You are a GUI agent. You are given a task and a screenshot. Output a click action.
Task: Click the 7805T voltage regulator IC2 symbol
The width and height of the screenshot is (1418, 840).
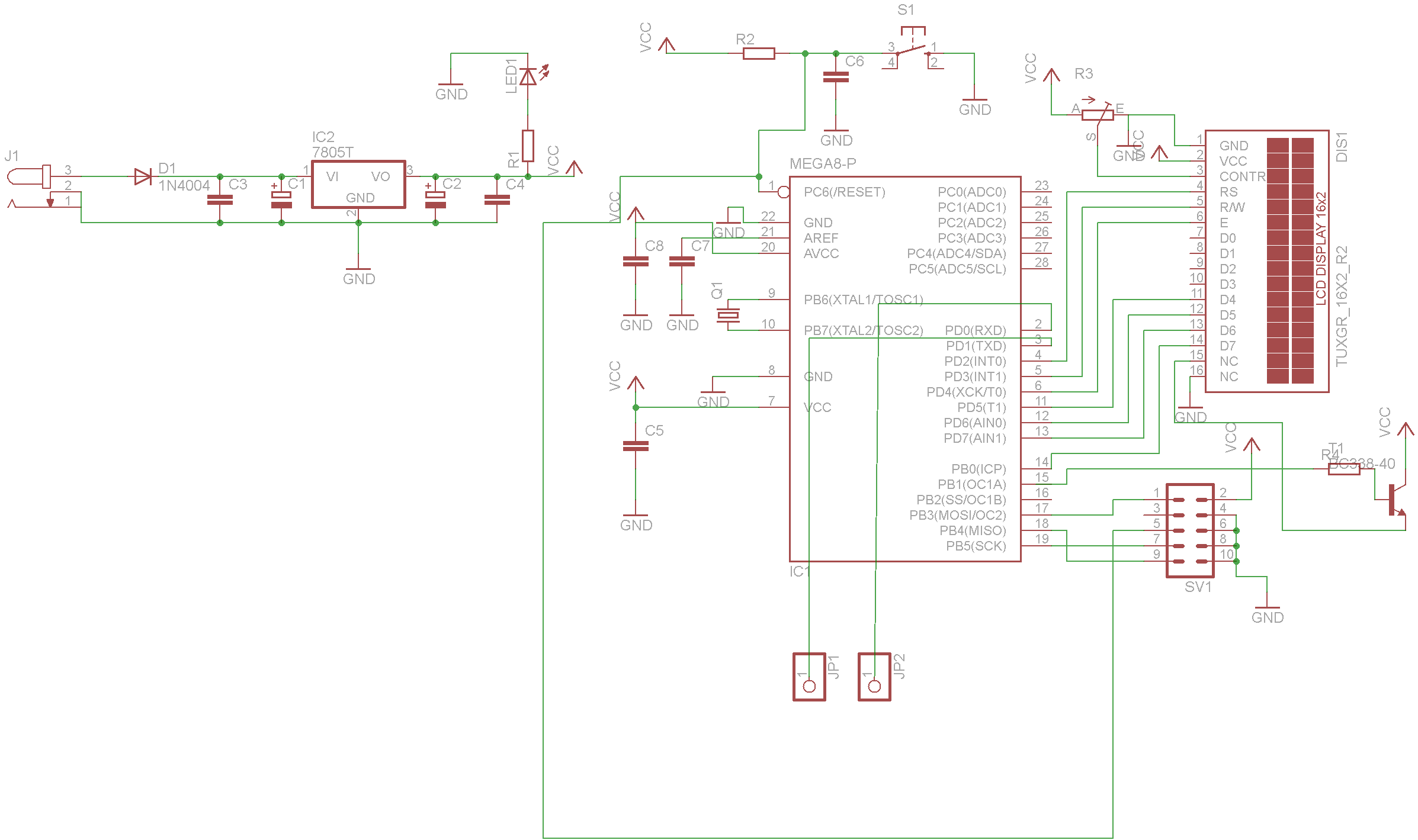(x=358, y=184)
